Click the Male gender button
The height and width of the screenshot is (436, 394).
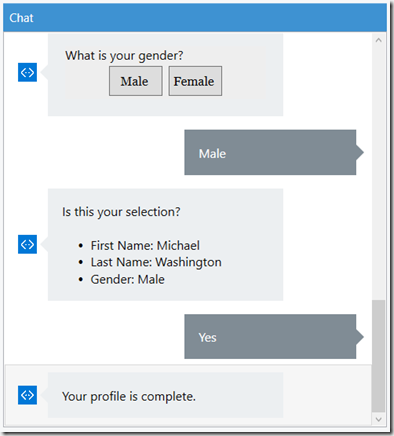(x=136, y=81)
